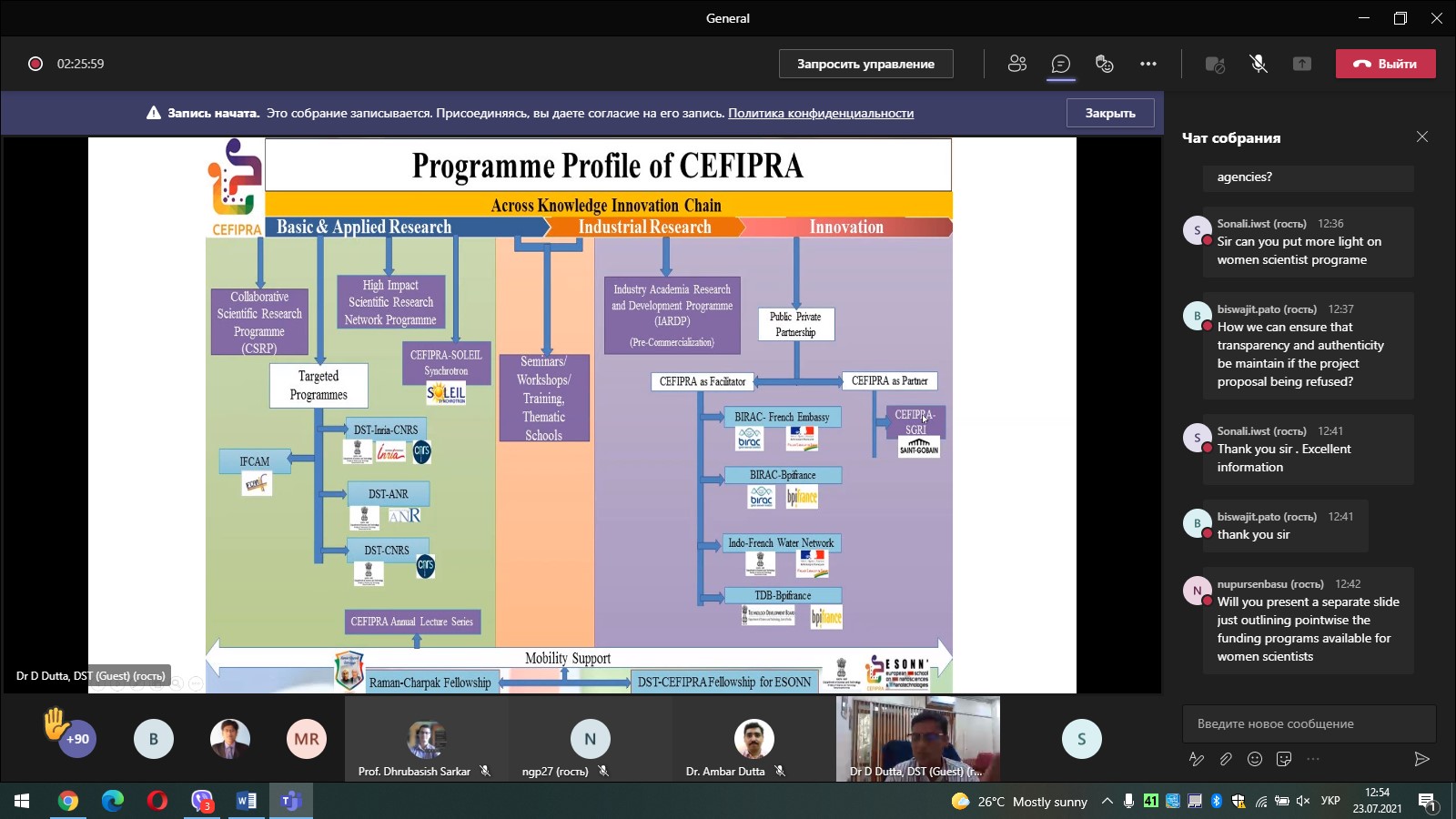Screen dimensions: 1456x819
Task: Open Google Chrome from the taskbar
Action: (67, 801)
